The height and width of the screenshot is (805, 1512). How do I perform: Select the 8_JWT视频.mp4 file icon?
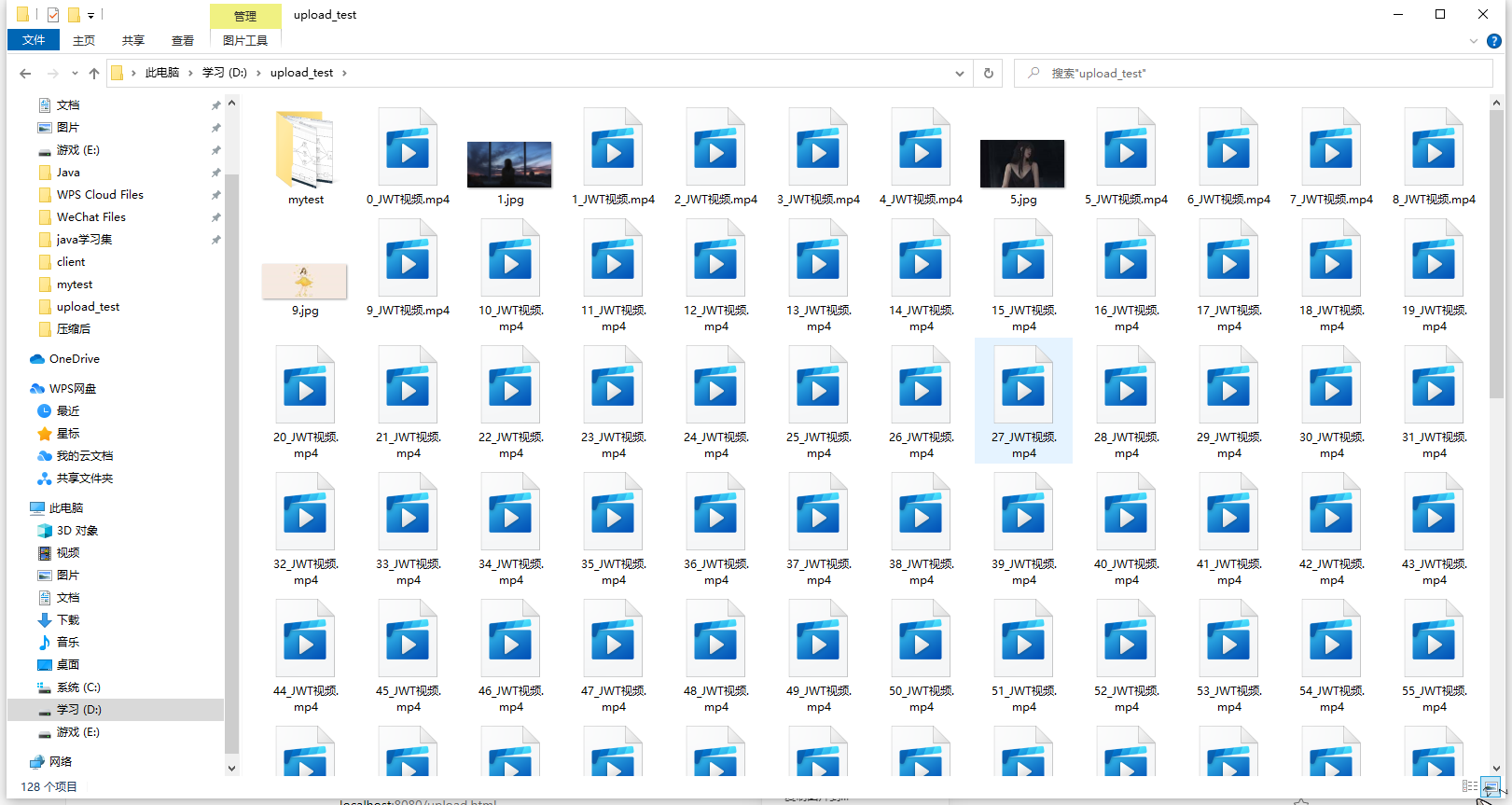(x=1434, y=146)
